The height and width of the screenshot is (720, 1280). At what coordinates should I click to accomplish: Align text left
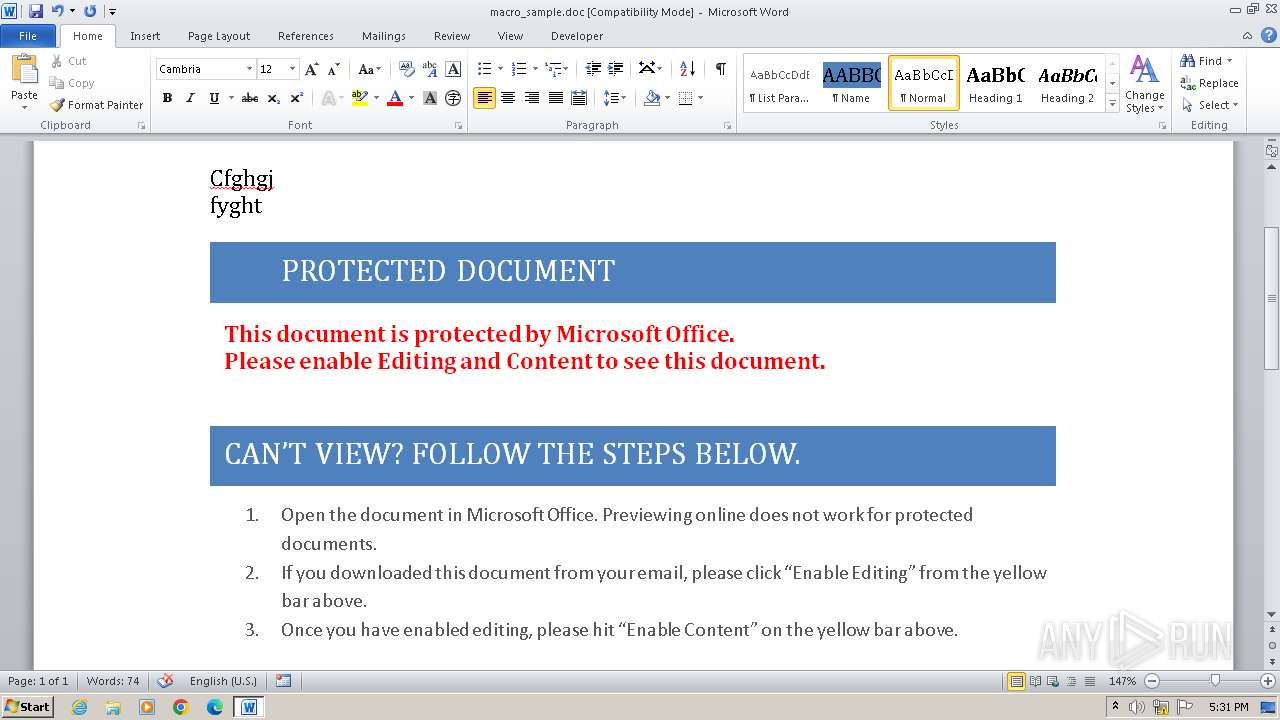tap(484, 98)
